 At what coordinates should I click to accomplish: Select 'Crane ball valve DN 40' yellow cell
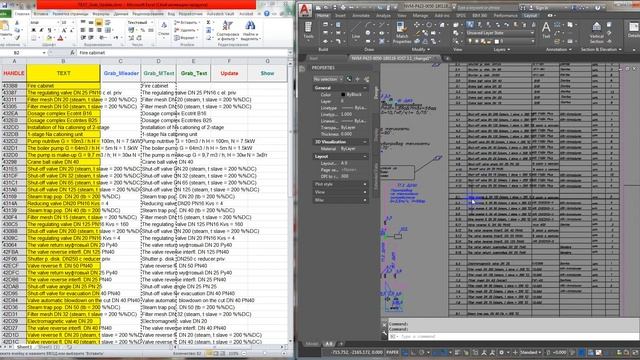point(63,162)
